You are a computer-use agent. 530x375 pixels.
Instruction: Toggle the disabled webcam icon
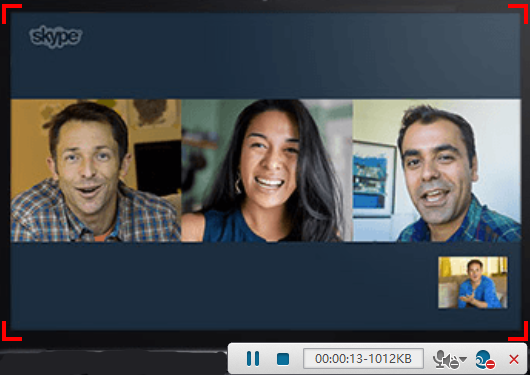tap(485, 359)
